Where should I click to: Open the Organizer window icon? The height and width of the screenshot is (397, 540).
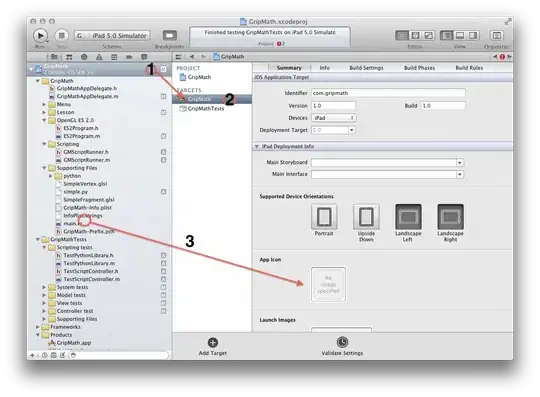pos(497,35)
